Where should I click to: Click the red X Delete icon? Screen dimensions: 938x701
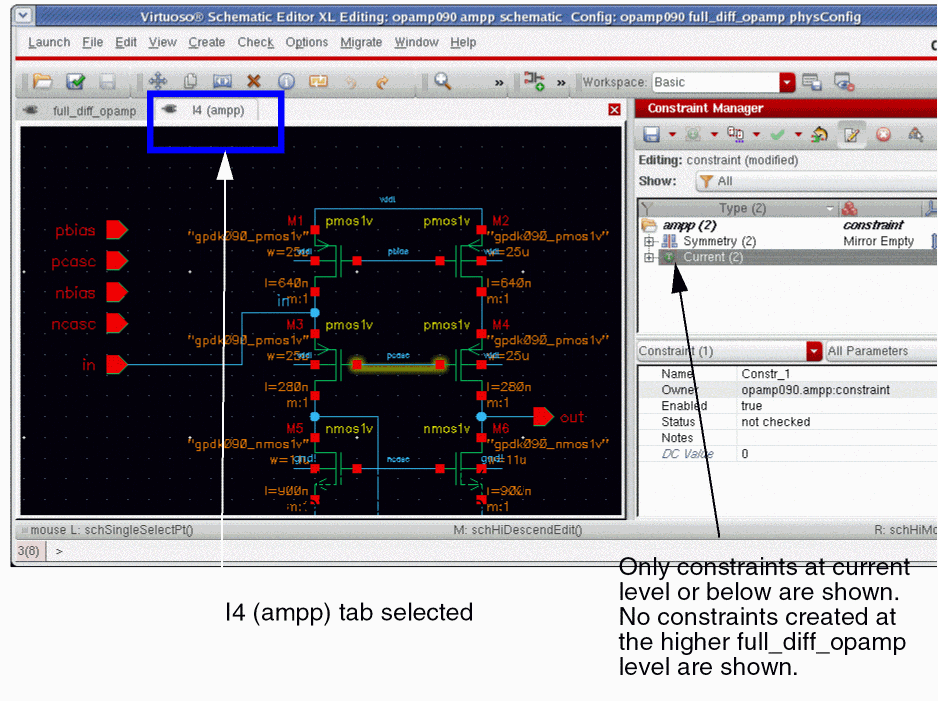coord(254,82)
